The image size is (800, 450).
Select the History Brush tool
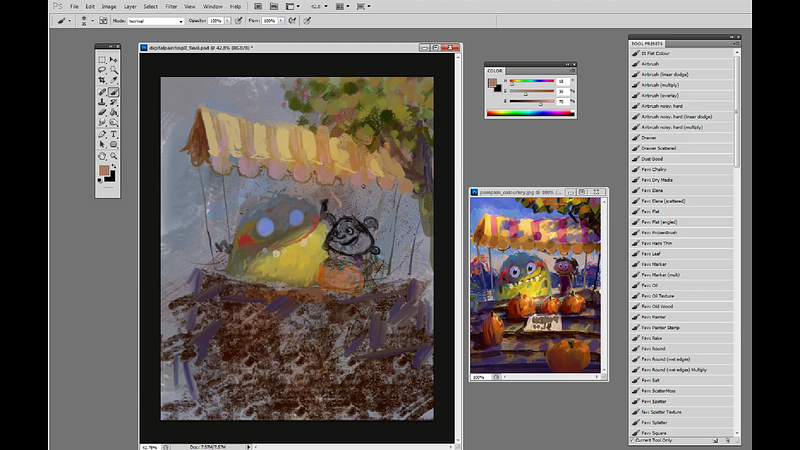[x=113, y=102]
